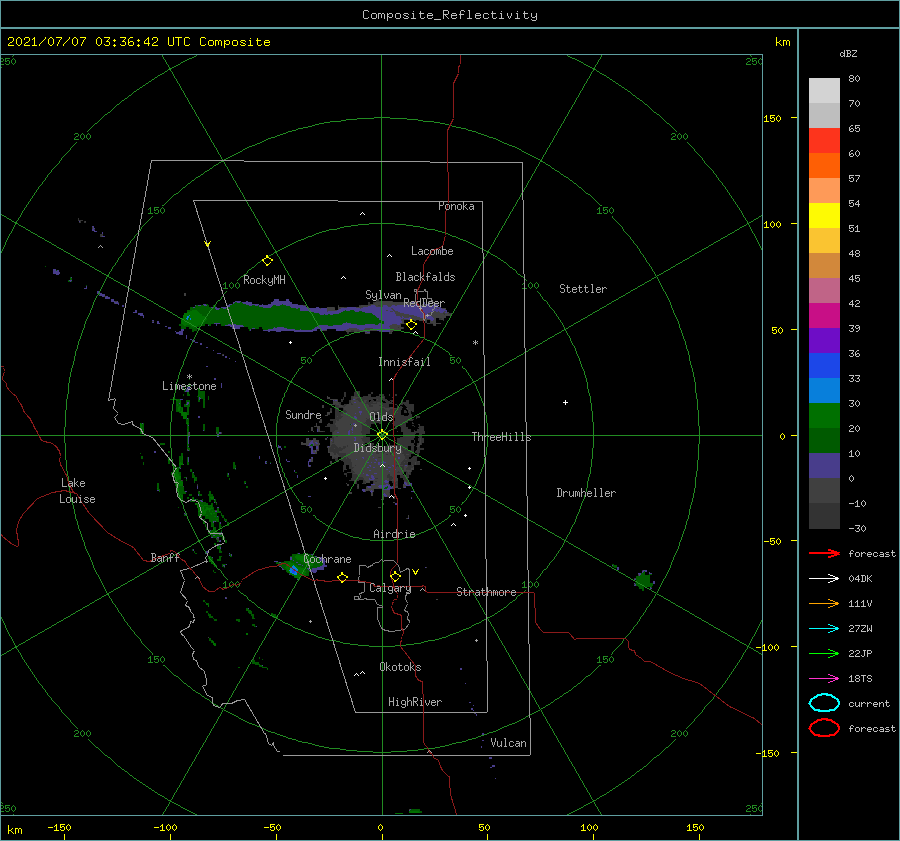
Task: Click the Sundre label
Action: coord(303,414)
